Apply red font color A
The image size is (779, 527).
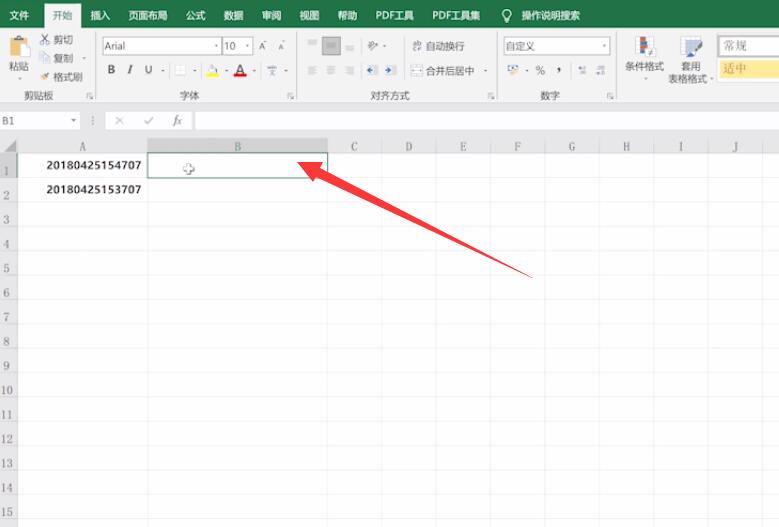point(240,71)
